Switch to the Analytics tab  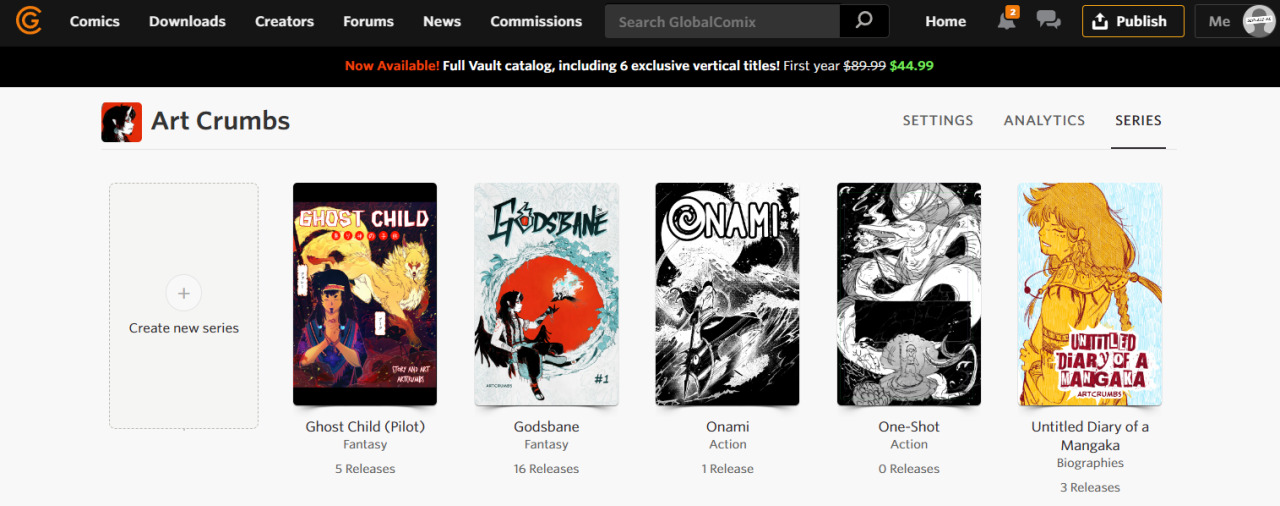click(x=1044, y=120)
